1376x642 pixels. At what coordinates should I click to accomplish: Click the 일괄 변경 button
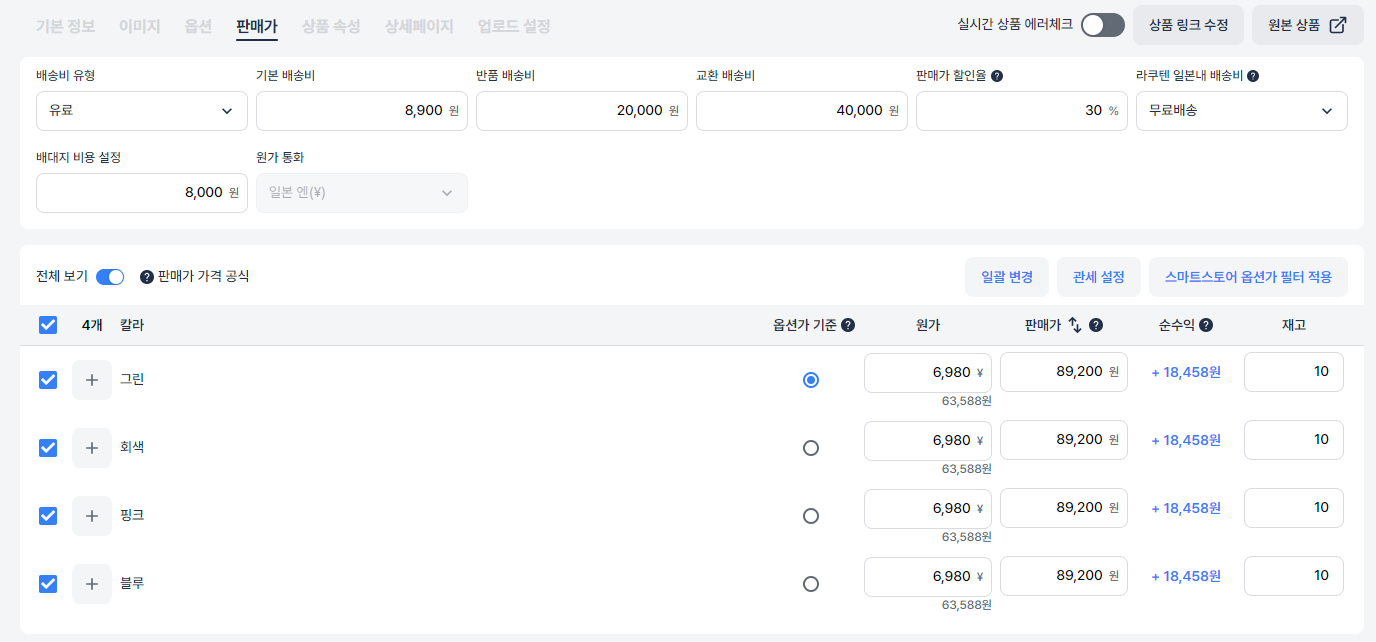1006,277
